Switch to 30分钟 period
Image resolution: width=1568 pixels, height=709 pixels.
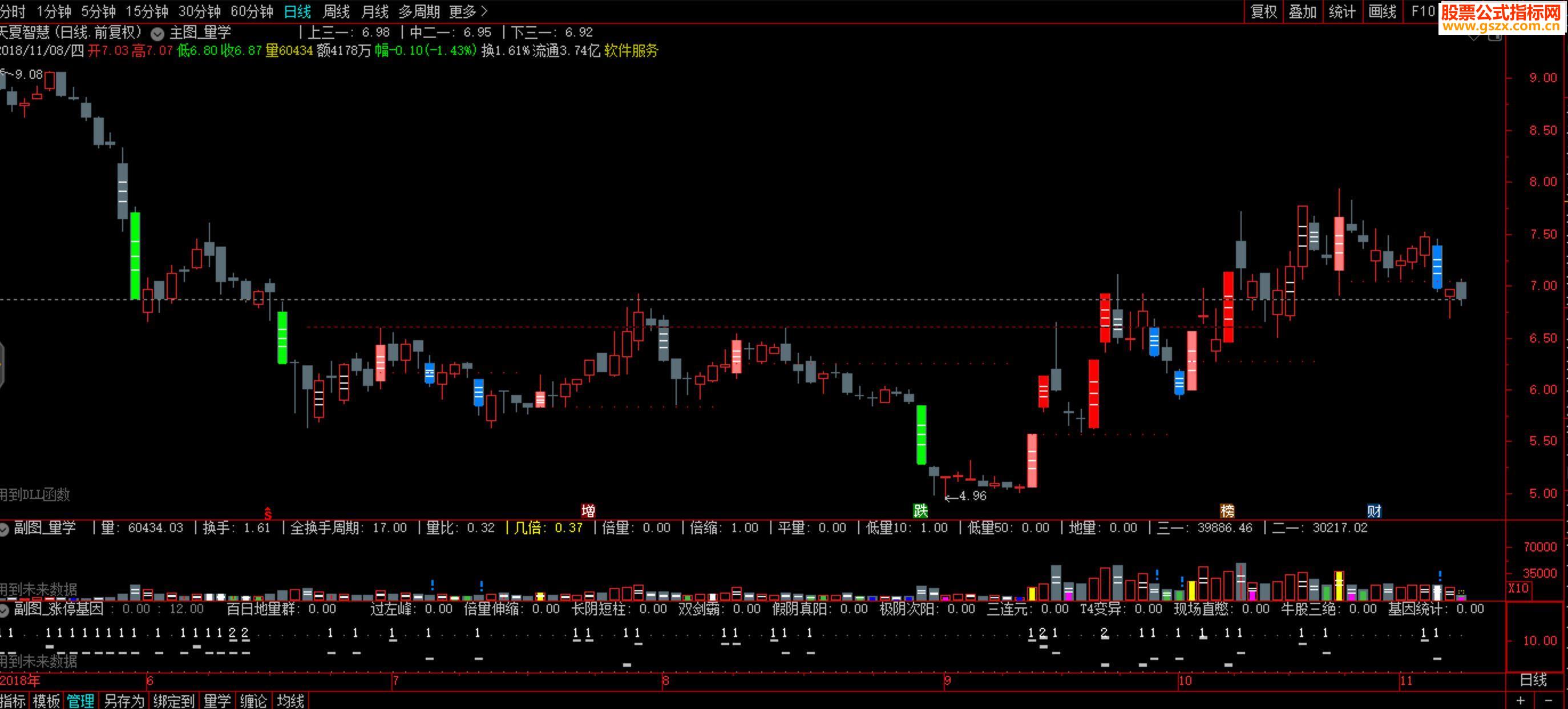[x=200, y=11]
